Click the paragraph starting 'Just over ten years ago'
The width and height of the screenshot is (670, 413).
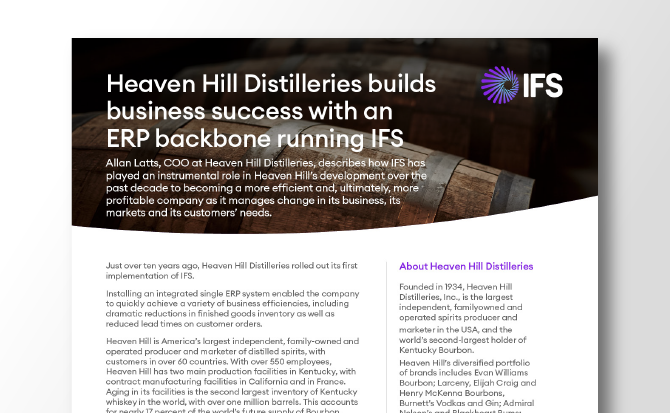coord(232,269)
